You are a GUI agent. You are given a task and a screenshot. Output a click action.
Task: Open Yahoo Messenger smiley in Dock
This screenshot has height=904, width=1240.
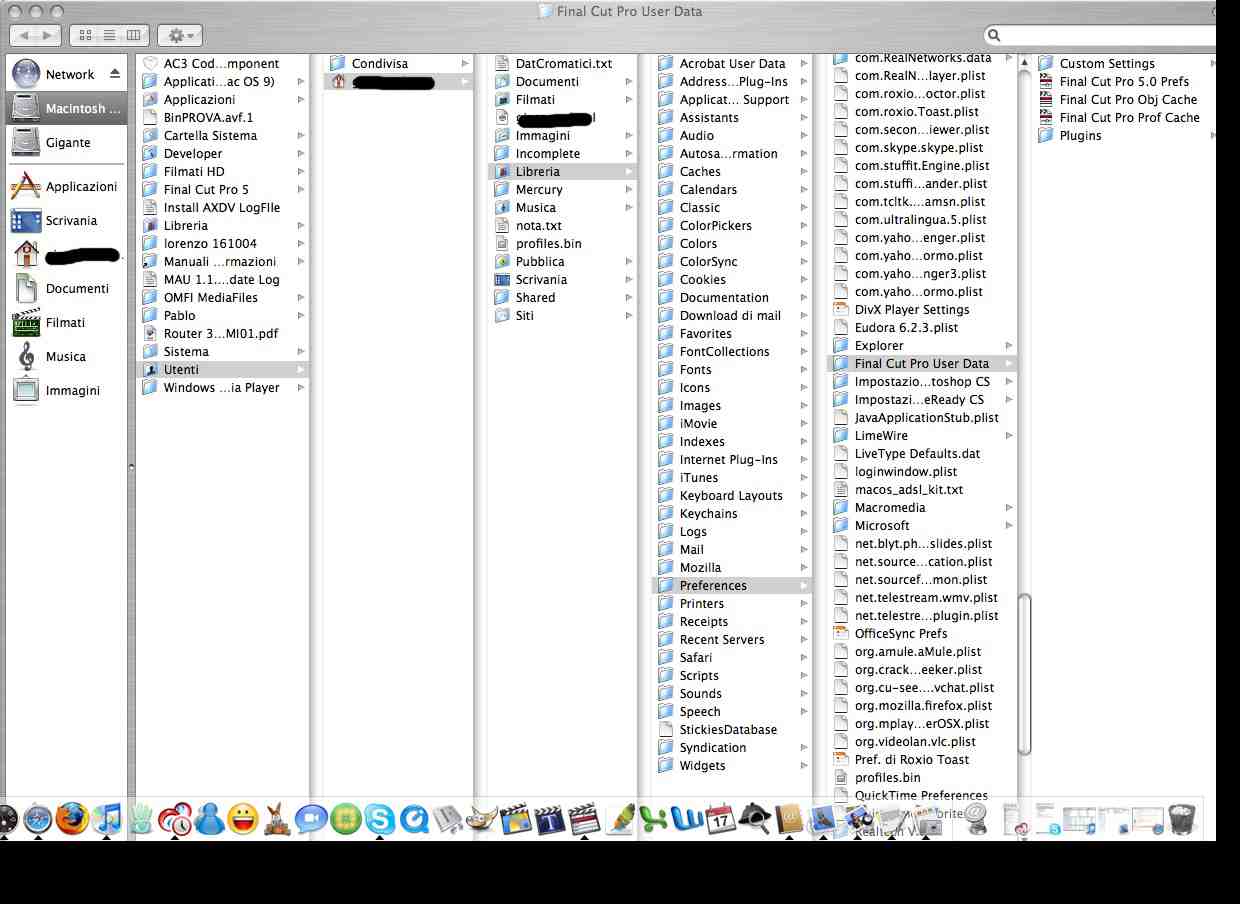tap(243, 819)
